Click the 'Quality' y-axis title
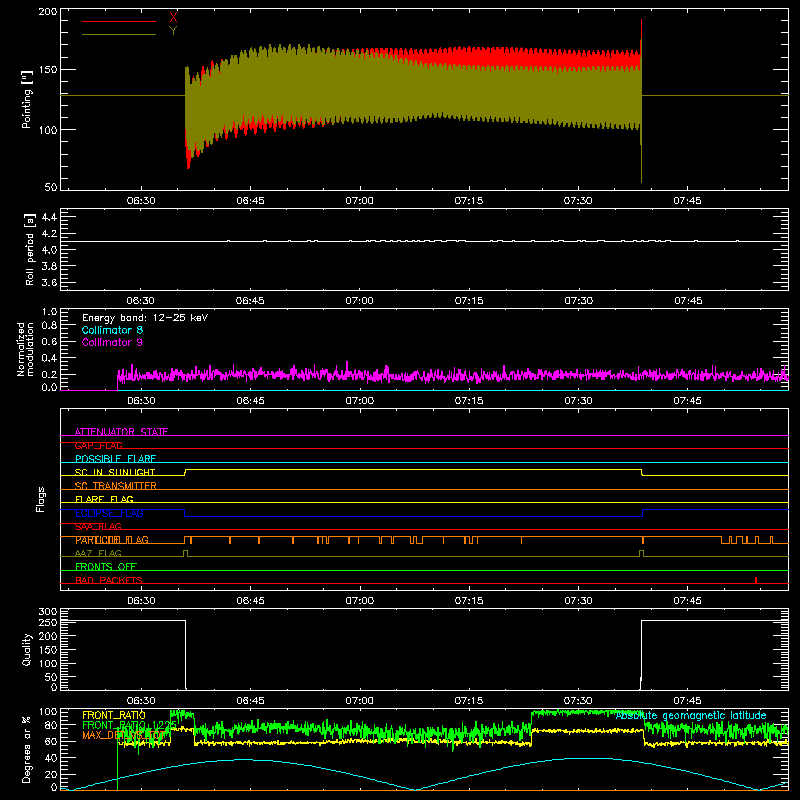 pos(27,649)
